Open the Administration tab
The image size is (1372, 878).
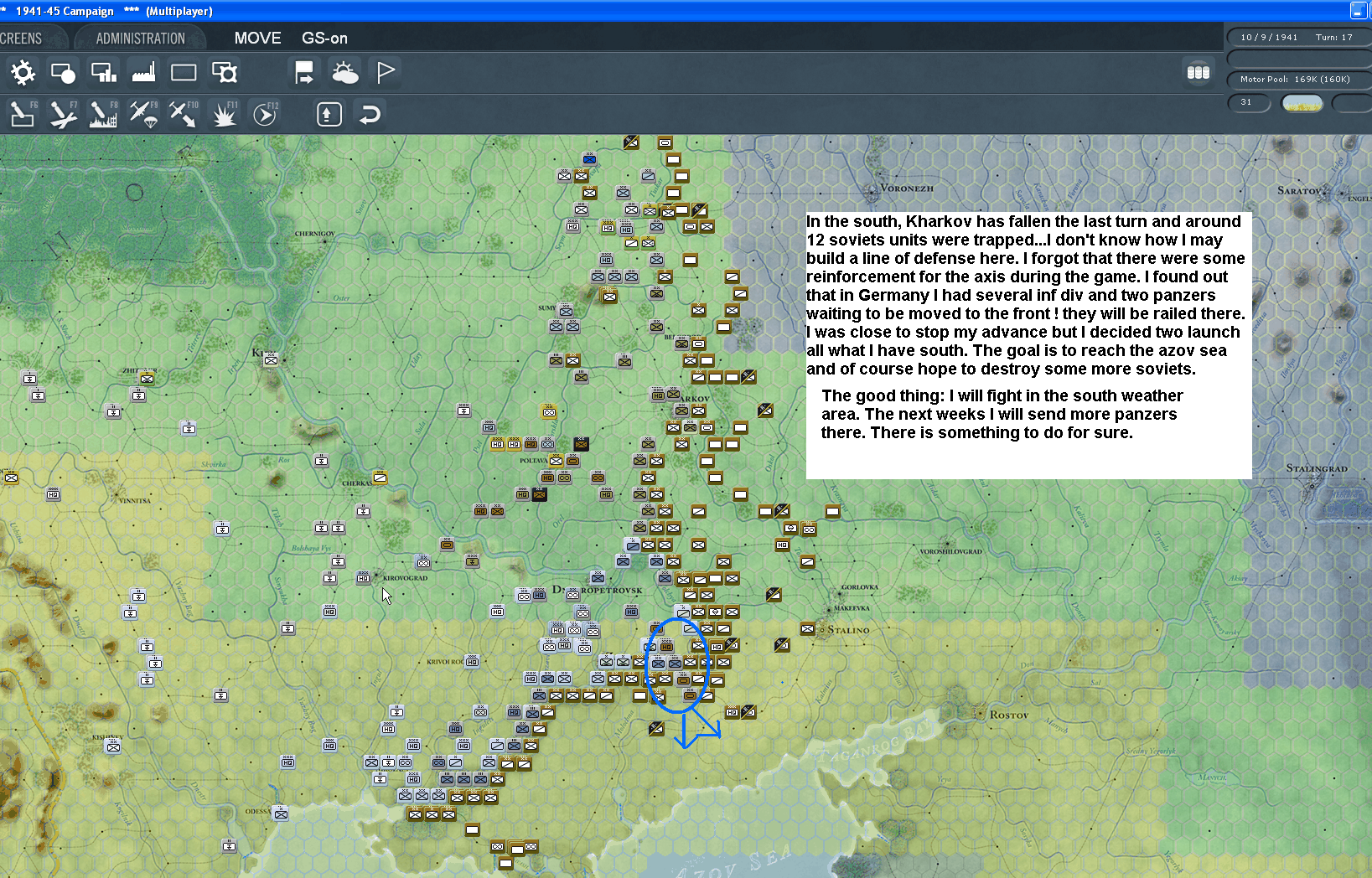(140, 39)
